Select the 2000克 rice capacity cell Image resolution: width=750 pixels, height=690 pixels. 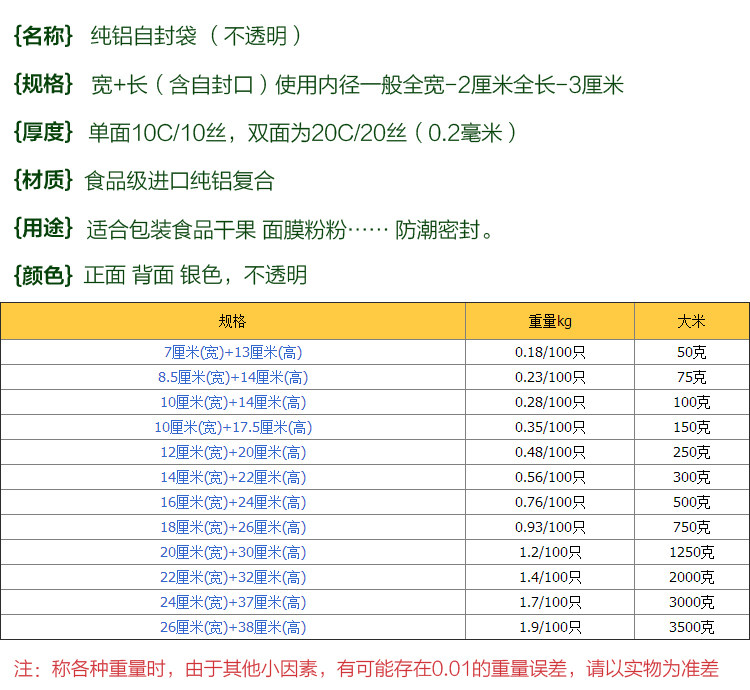tap(692, 577)
